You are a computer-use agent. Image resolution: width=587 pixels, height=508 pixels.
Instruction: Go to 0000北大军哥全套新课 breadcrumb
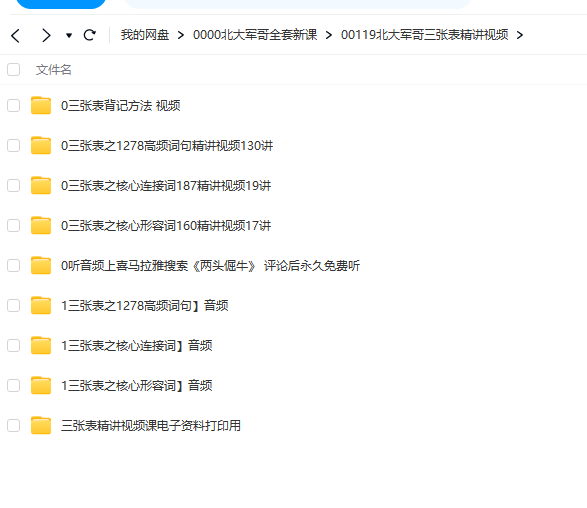coord(255,35)
